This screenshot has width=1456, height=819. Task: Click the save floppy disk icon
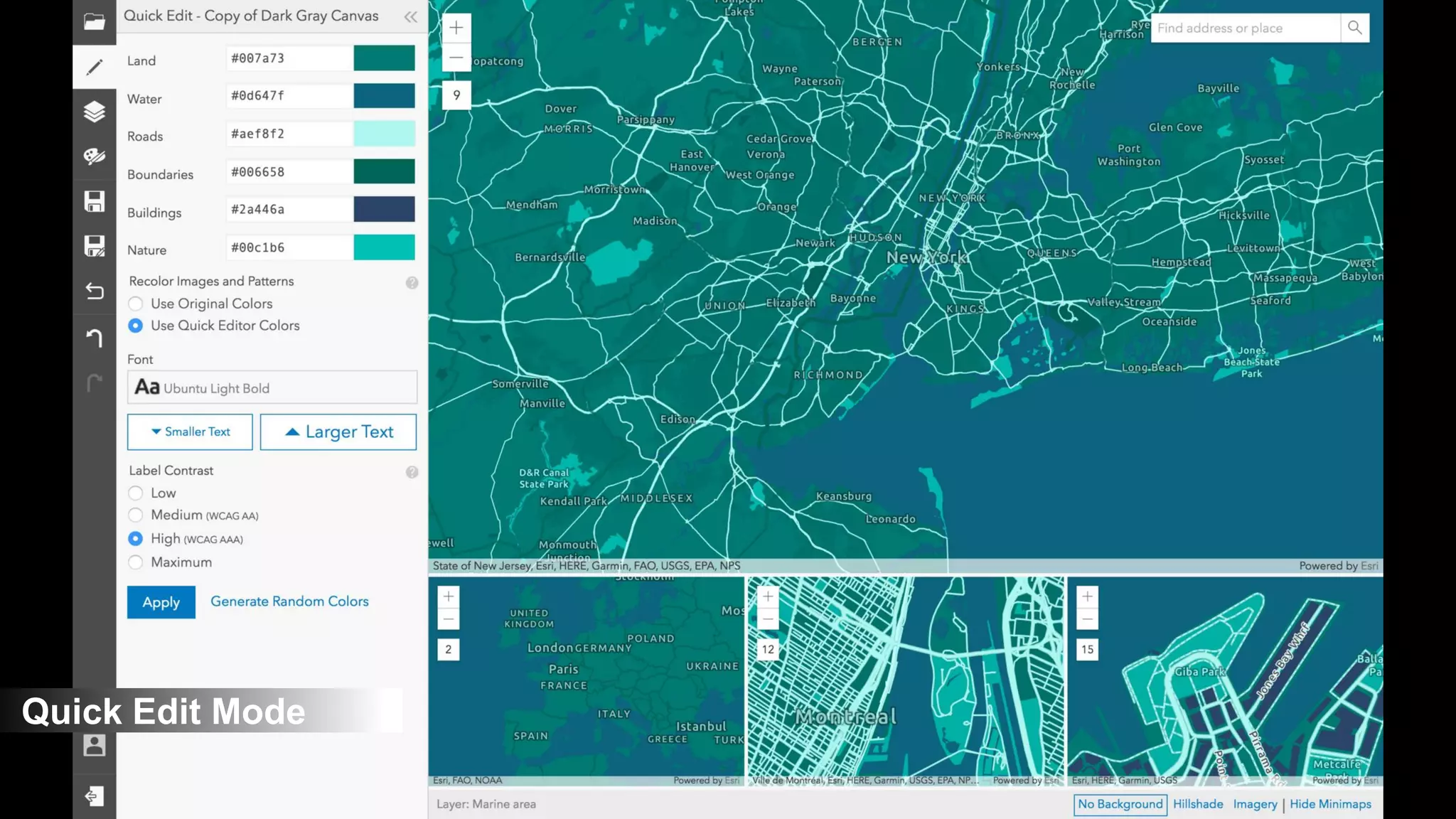click(x=94, y=201)
